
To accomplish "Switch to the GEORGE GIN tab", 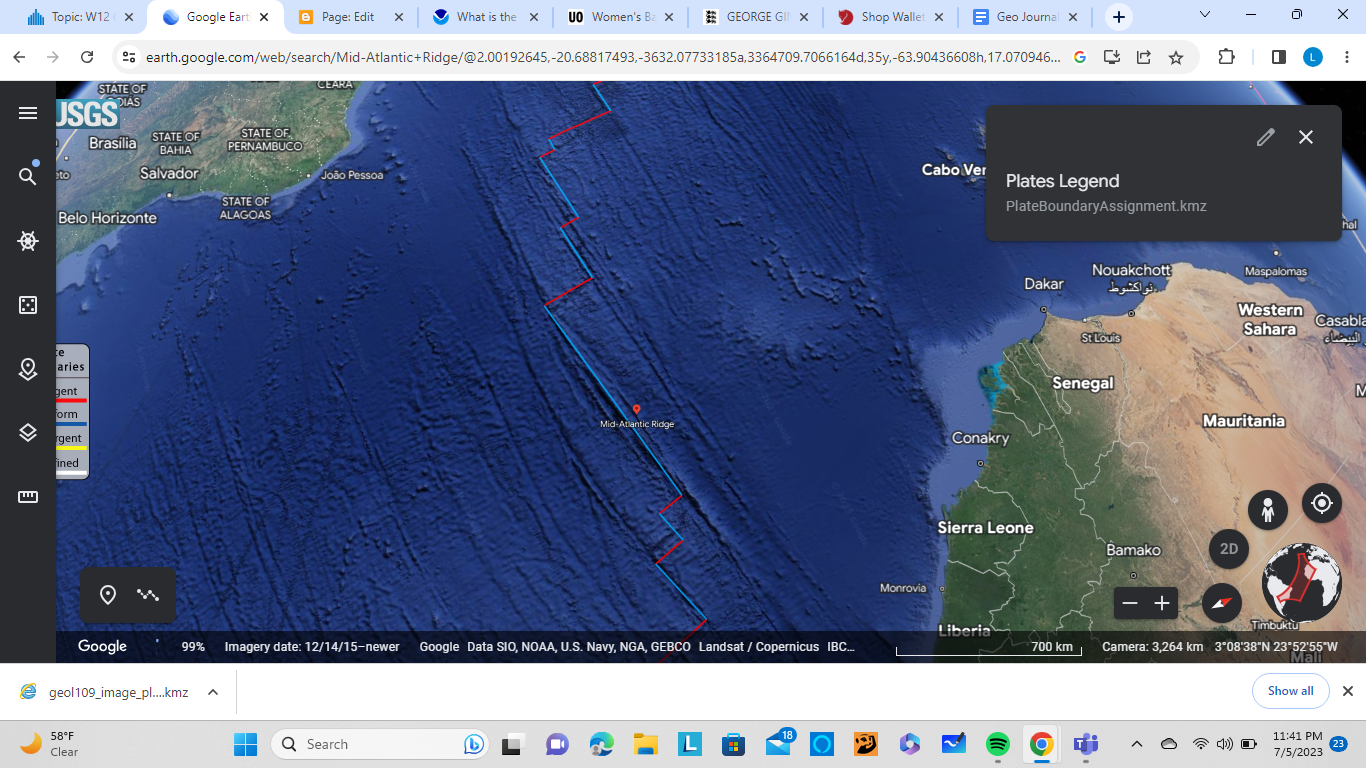I will 756,17.
